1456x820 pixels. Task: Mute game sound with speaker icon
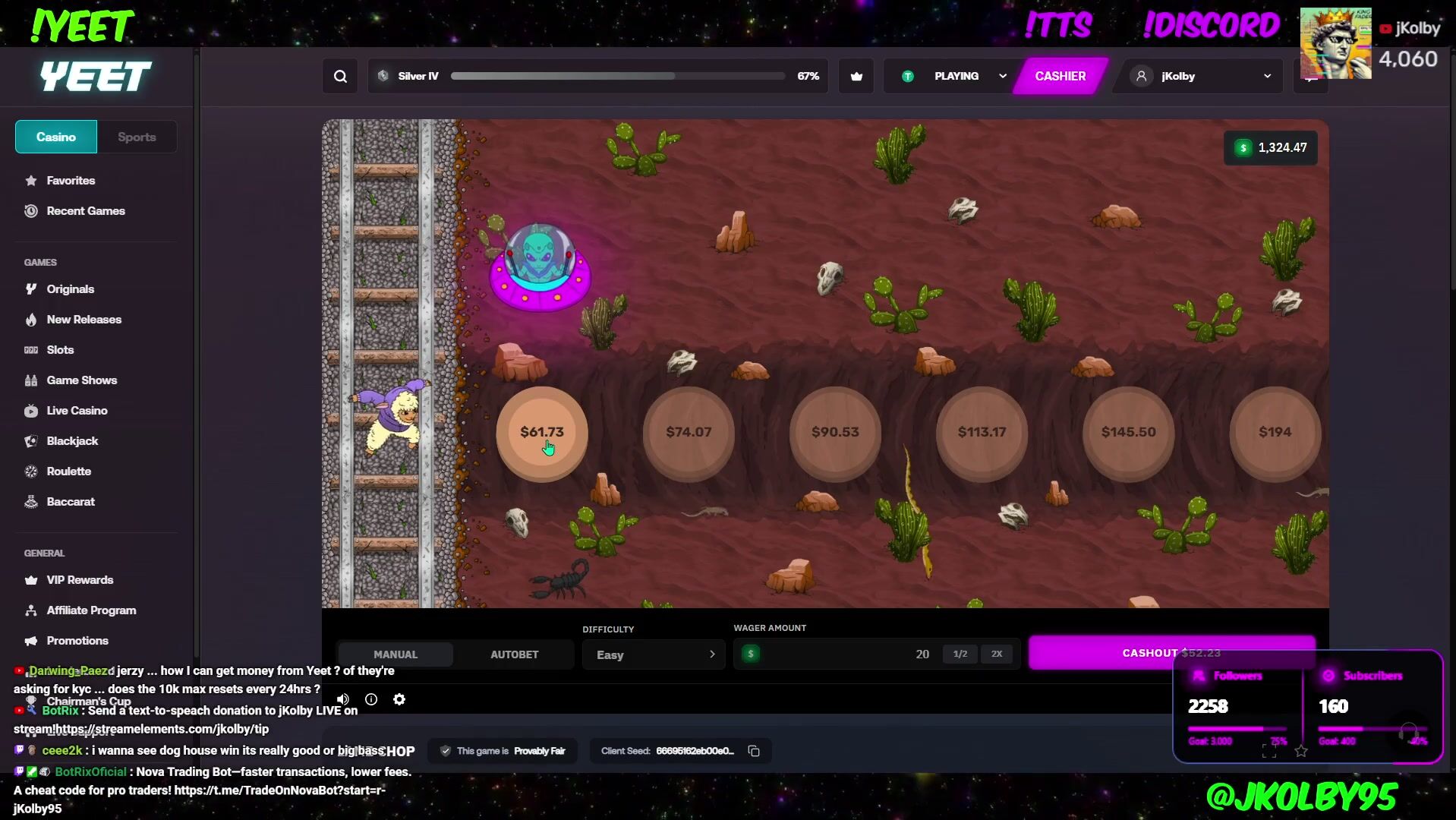coord(343,699)
